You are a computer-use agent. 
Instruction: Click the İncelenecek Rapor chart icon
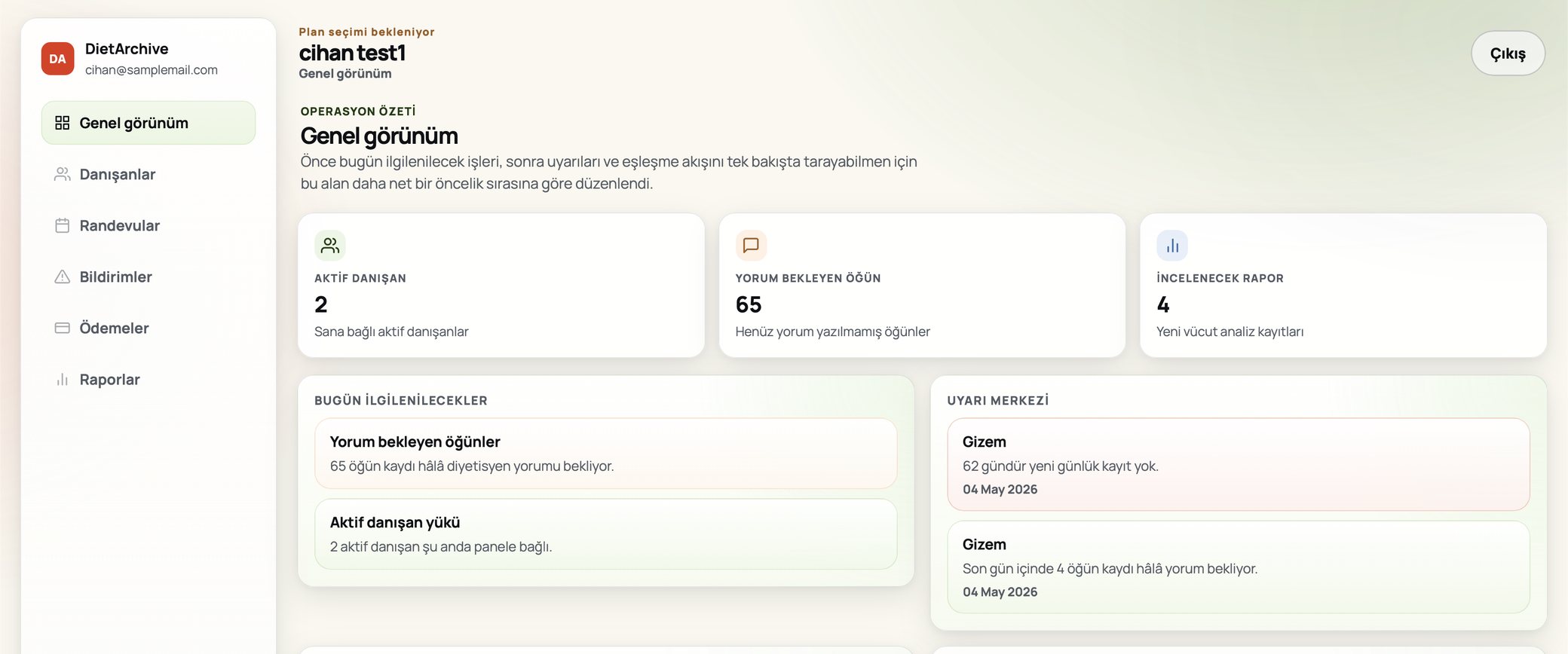(1172, 246)
